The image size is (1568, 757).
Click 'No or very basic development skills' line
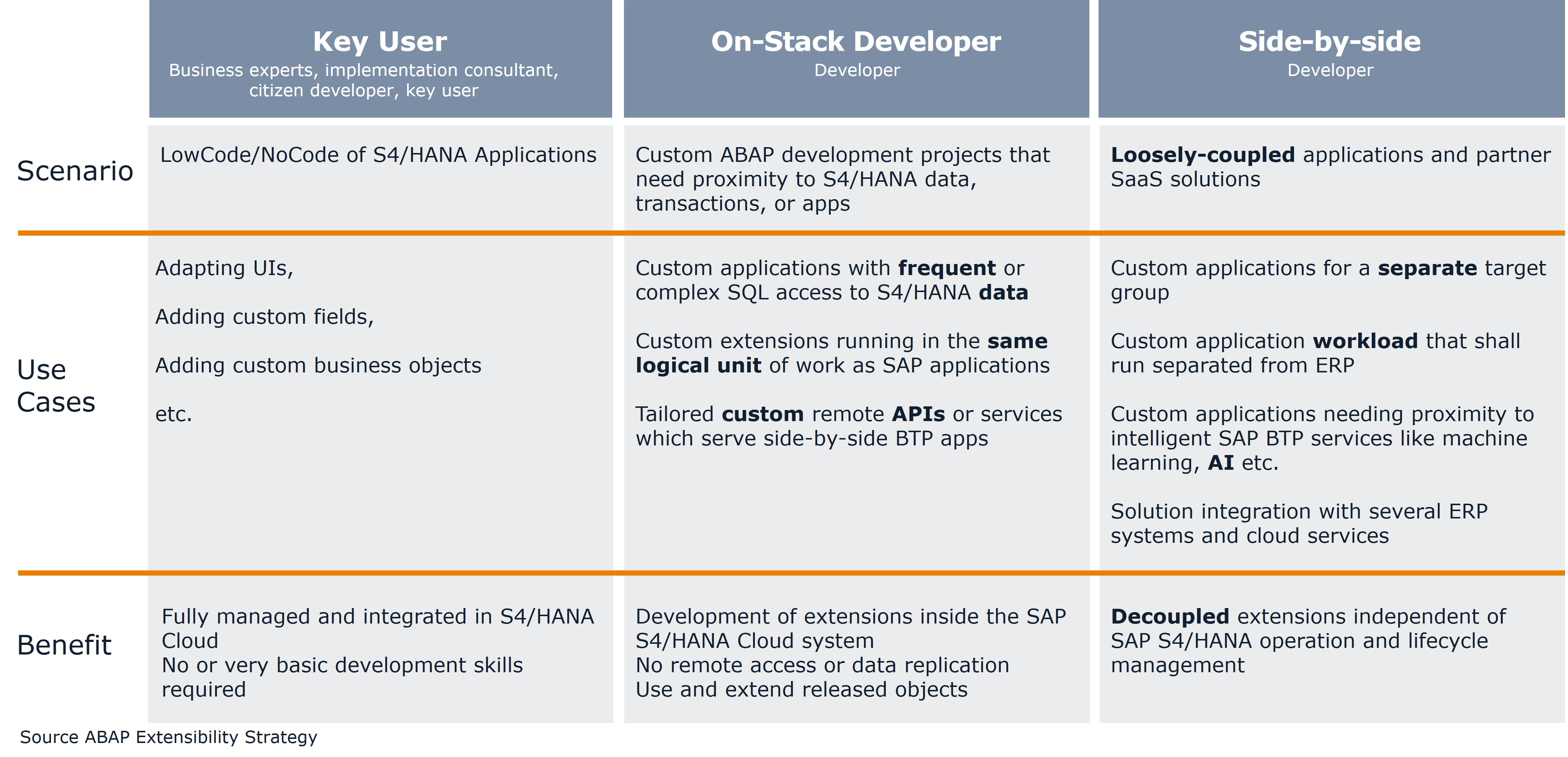(x=342, y=666)
